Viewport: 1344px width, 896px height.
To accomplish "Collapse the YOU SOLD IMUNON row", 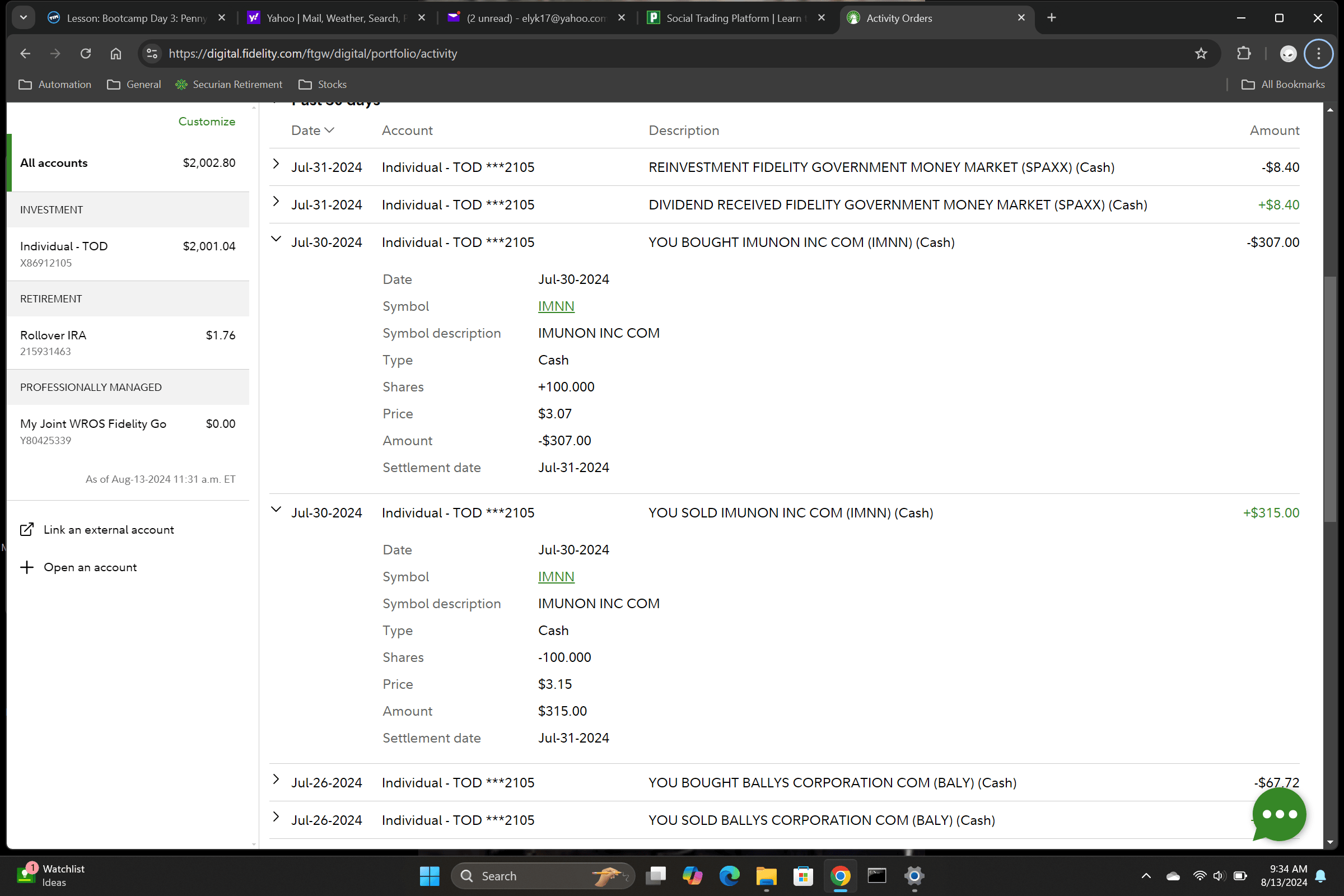I will pyautogui.click(x=276, y=510).
